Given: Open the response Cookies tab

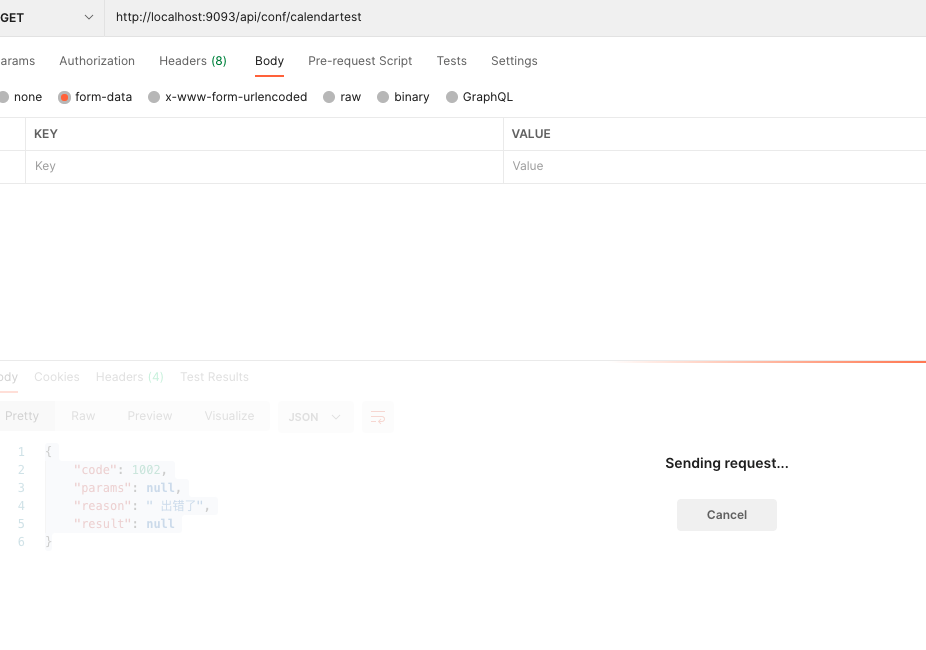Looking at the screenshot, I should [57, 377].
